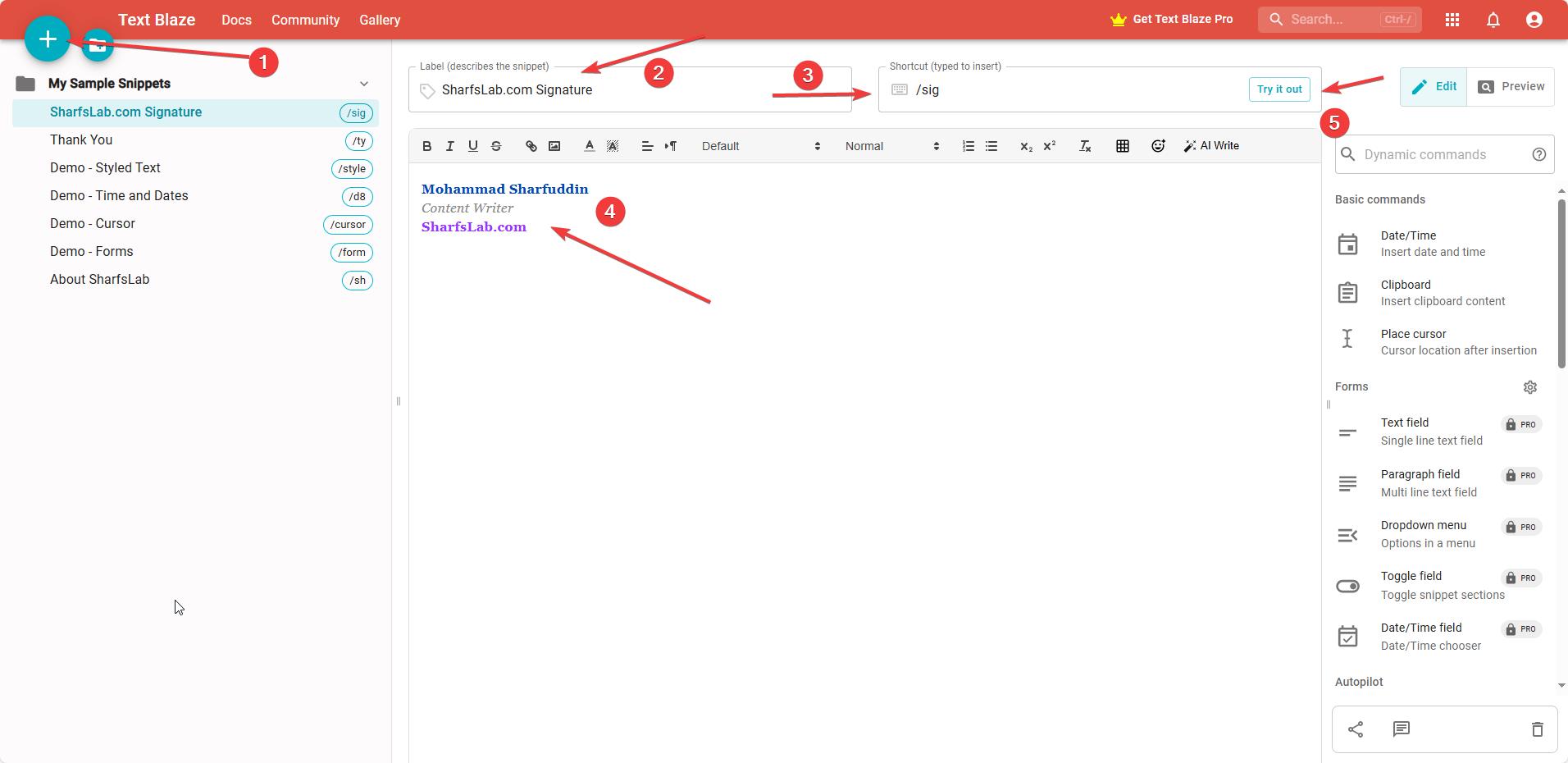1568x763 pixels.
Task: Click the commands panel scrollbar
Action: [1562, 283]
